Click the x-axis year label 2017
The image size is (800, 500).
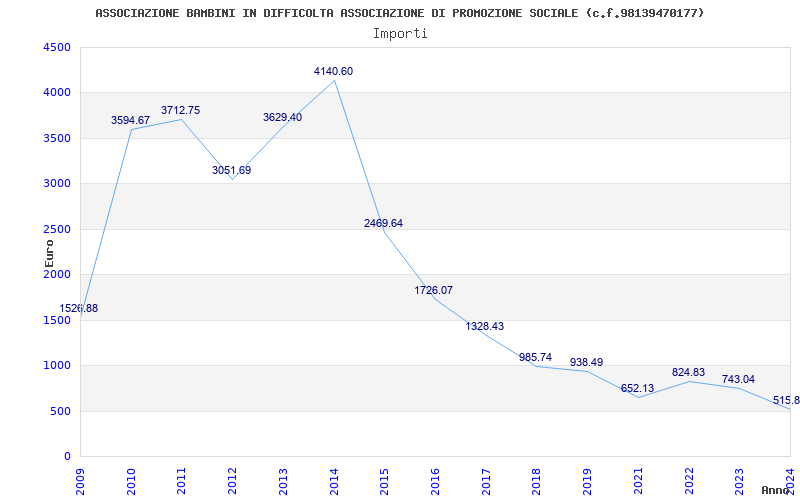[x=486, y=482]
